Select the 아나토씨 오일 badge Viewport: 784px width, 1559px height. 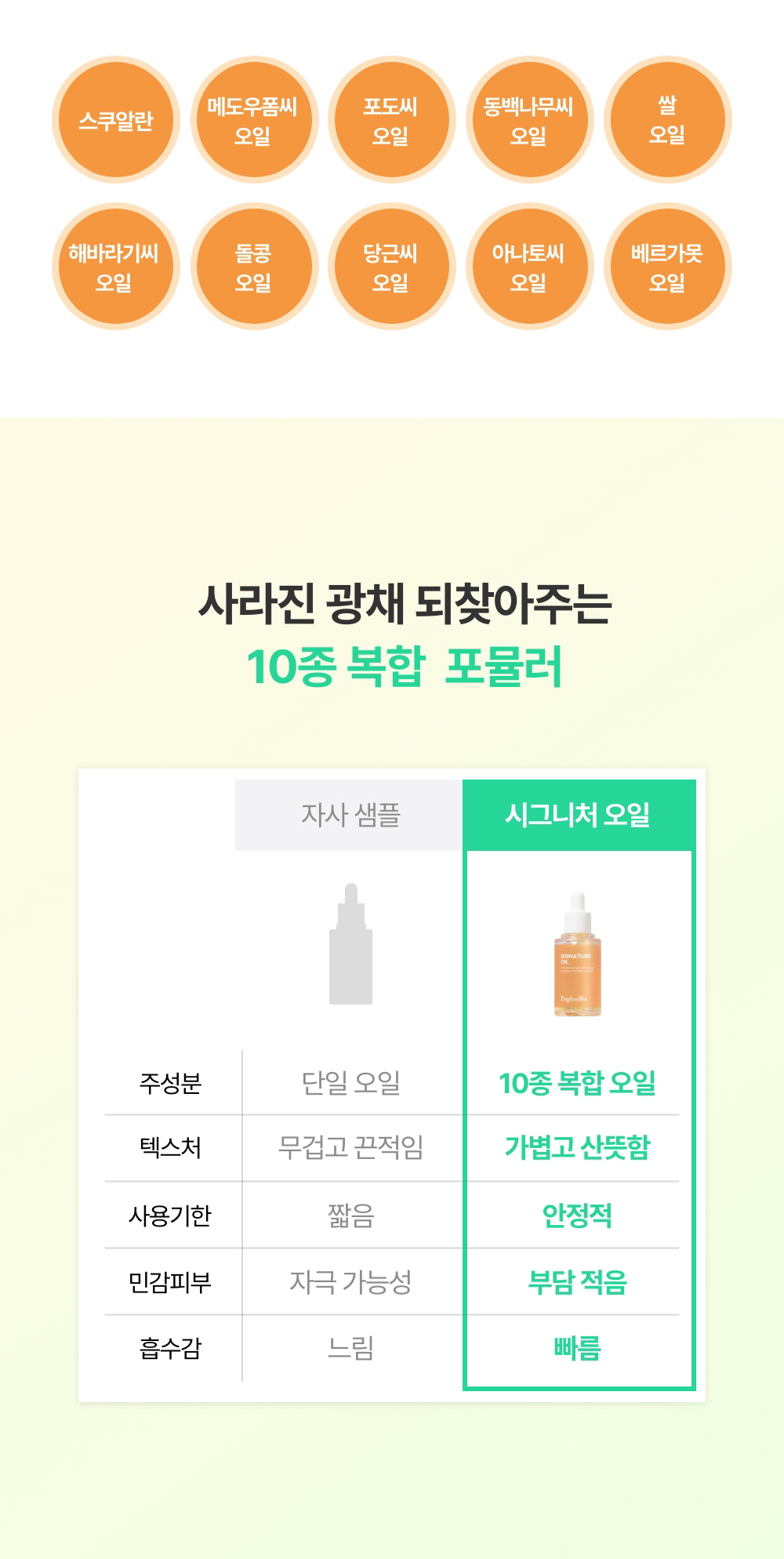530,267
